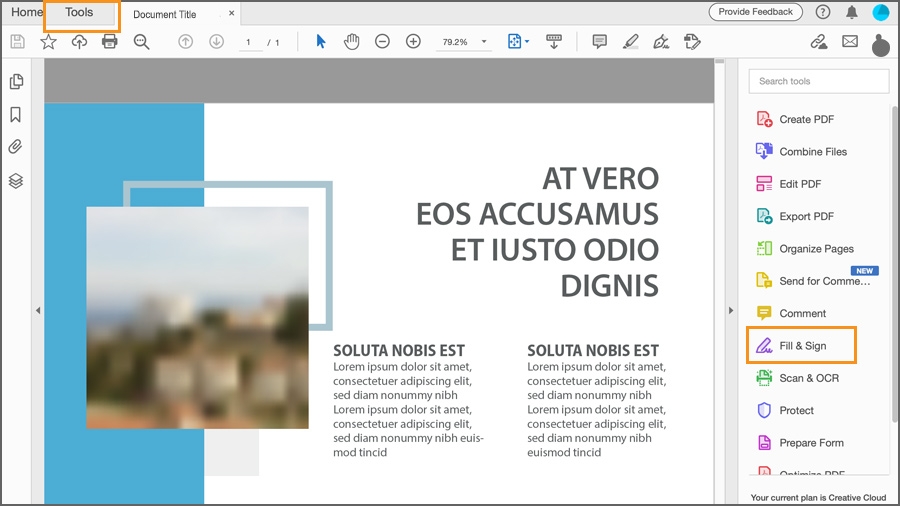Viewport: 900px width, 506px height.
Task: Open blue account profile avatar
Action: pos(880,12)
